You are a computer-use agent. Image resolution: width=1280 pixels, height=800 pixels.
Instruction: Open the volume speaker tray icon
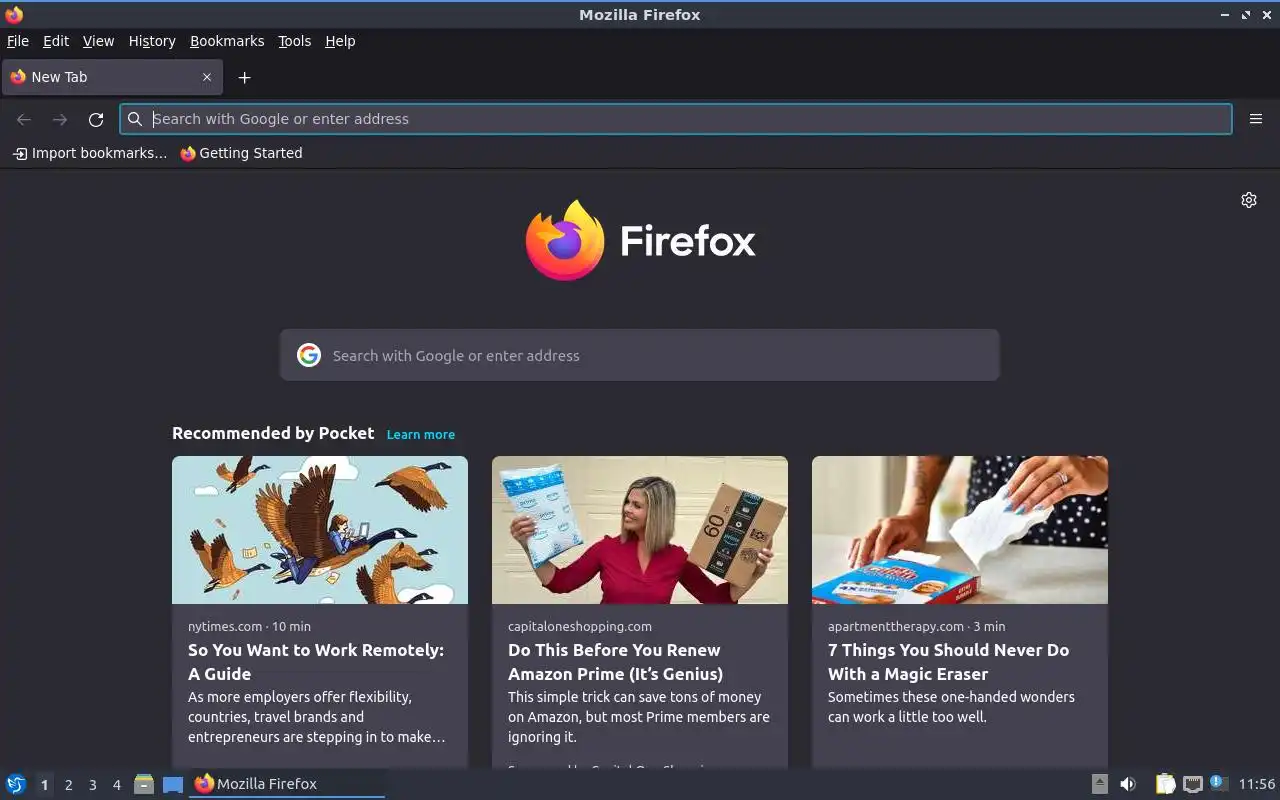tap(1128, 784)
